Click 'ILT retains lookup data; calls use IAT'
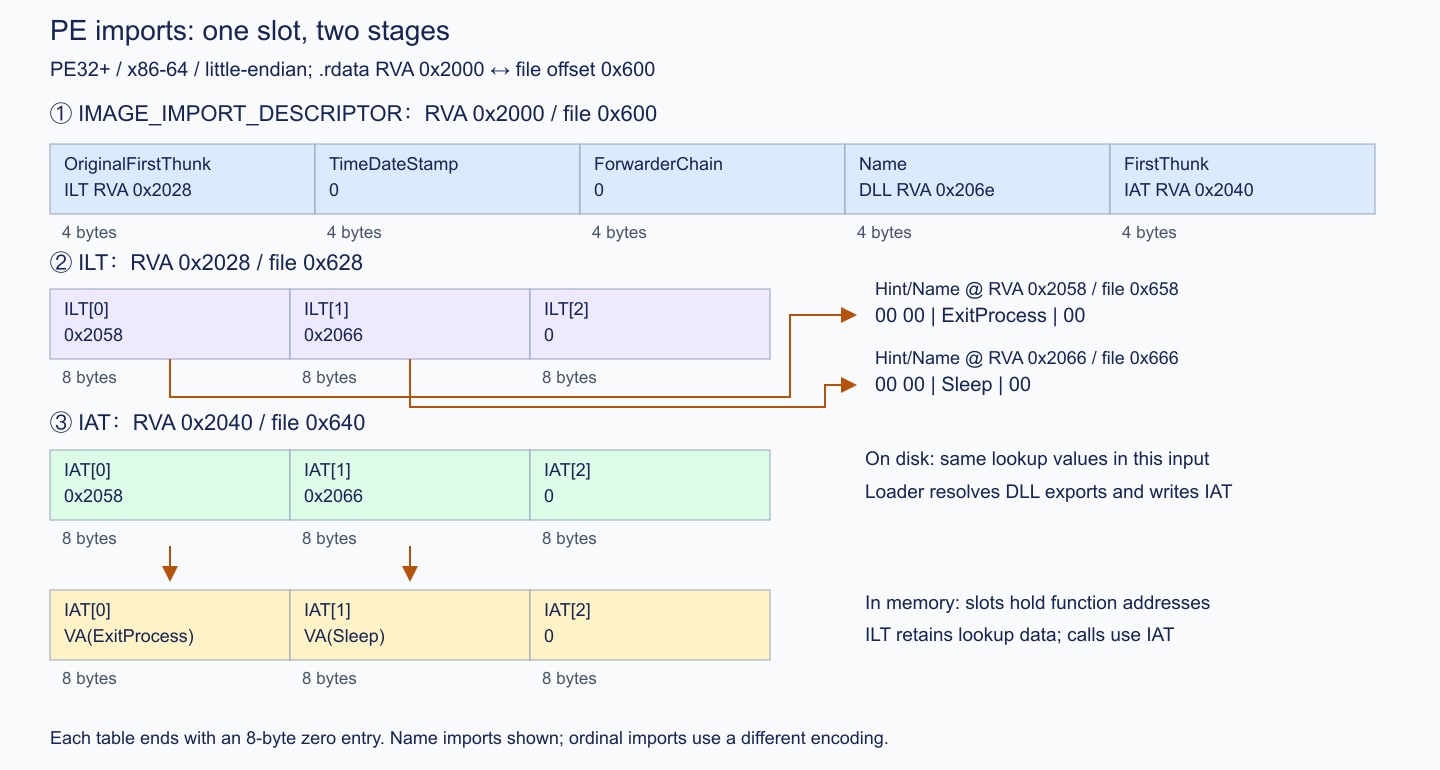The image size is (1440, 770). 1019,634
